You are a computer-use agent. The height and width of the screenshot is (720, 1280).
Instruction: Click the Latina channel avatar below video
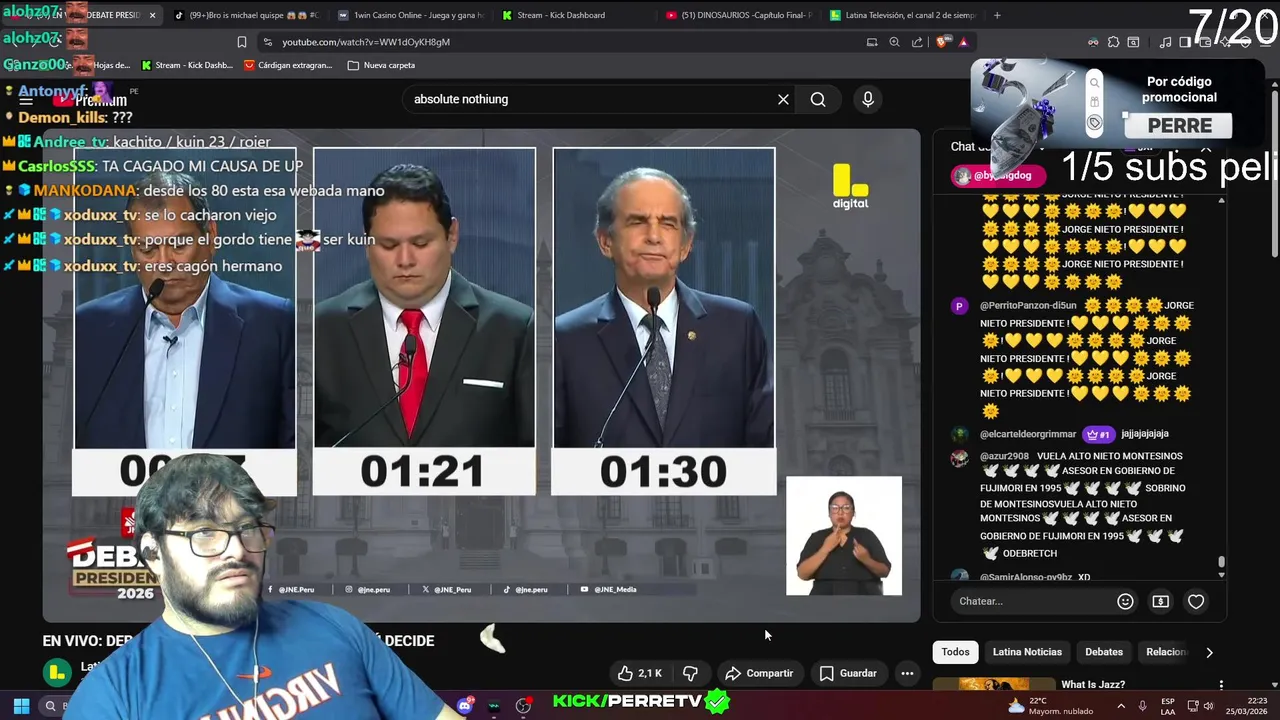(57, 672)
